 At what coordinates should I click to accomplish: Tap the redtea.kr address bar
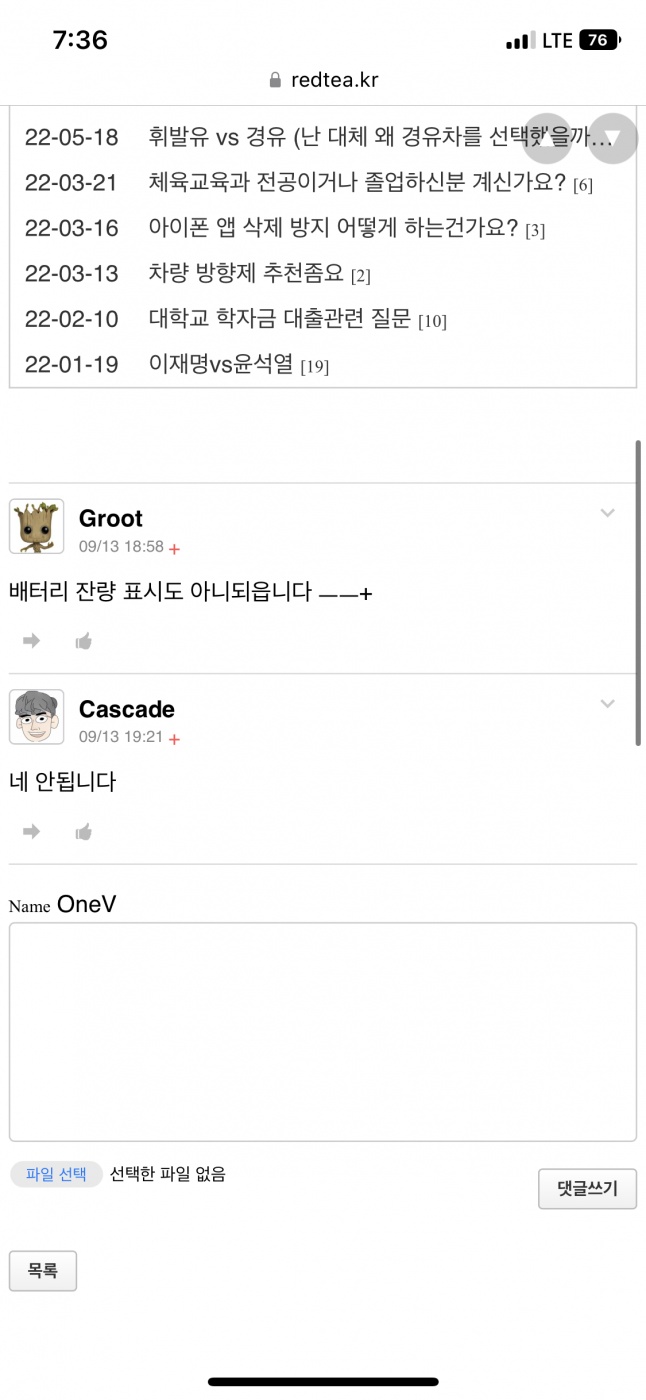click(323, 80)
